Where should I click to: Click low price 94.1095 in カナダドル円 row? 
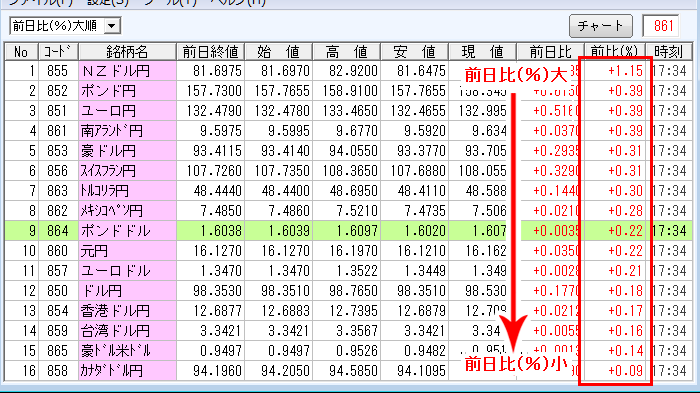point(421,371)
